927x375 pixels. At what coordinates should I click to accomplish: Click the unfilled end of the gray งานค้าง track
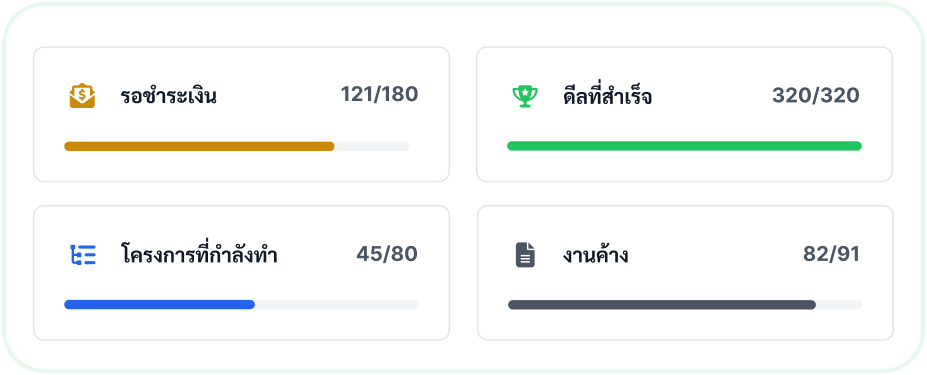tap(840, 305)
